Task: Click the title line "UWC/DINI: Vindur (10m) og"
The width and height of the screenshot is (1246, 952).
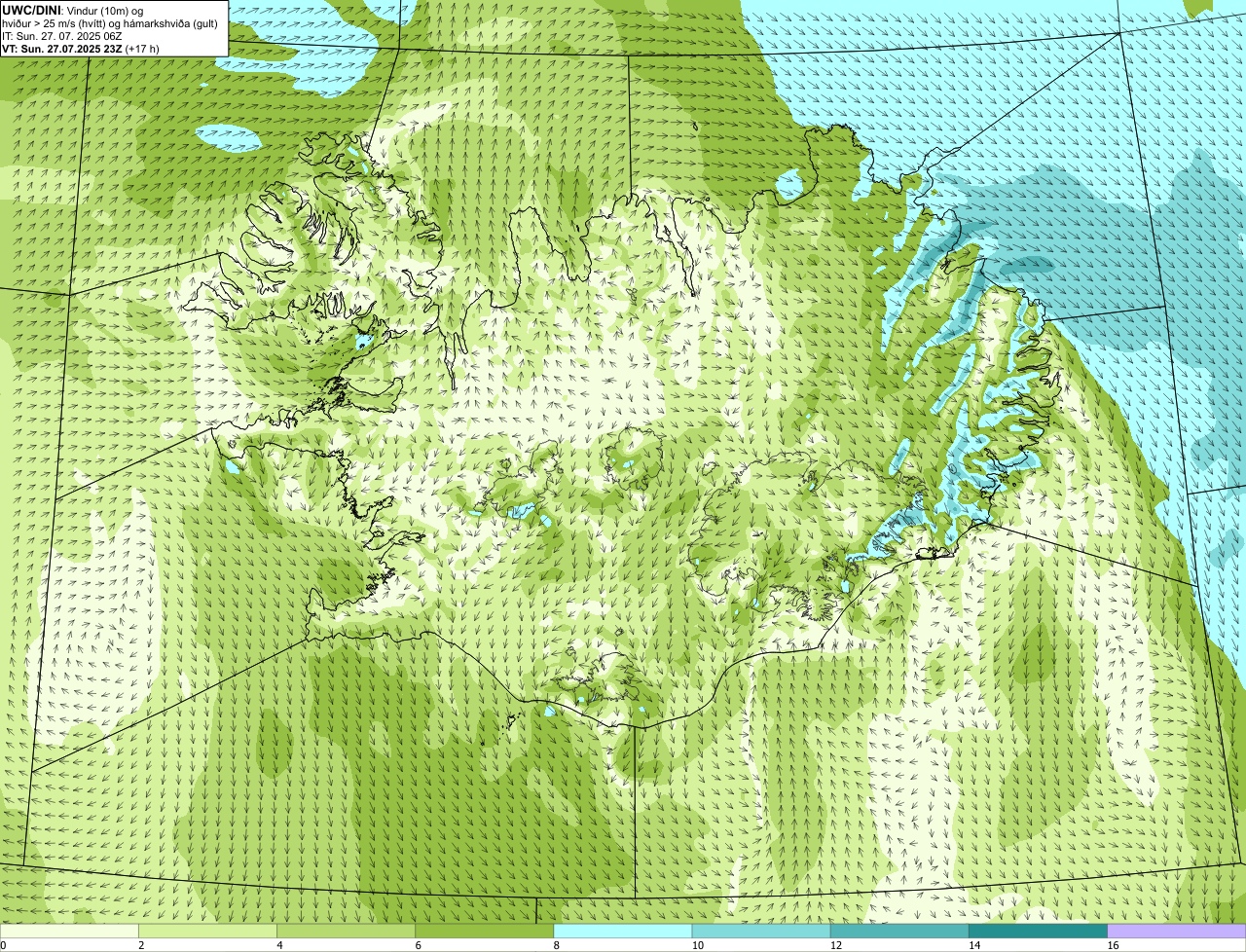Action: pos(72,10)
